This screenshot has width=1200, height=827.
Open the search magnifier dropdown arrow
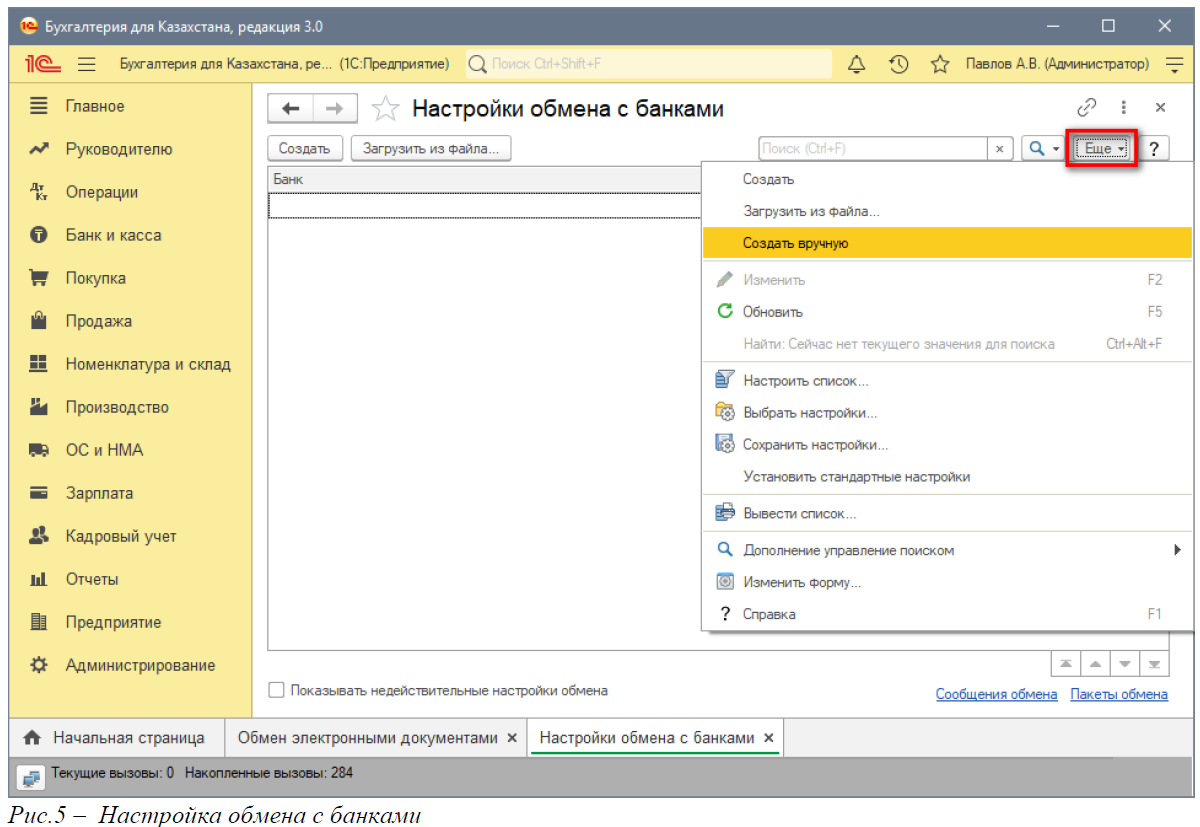point(1054,149)
